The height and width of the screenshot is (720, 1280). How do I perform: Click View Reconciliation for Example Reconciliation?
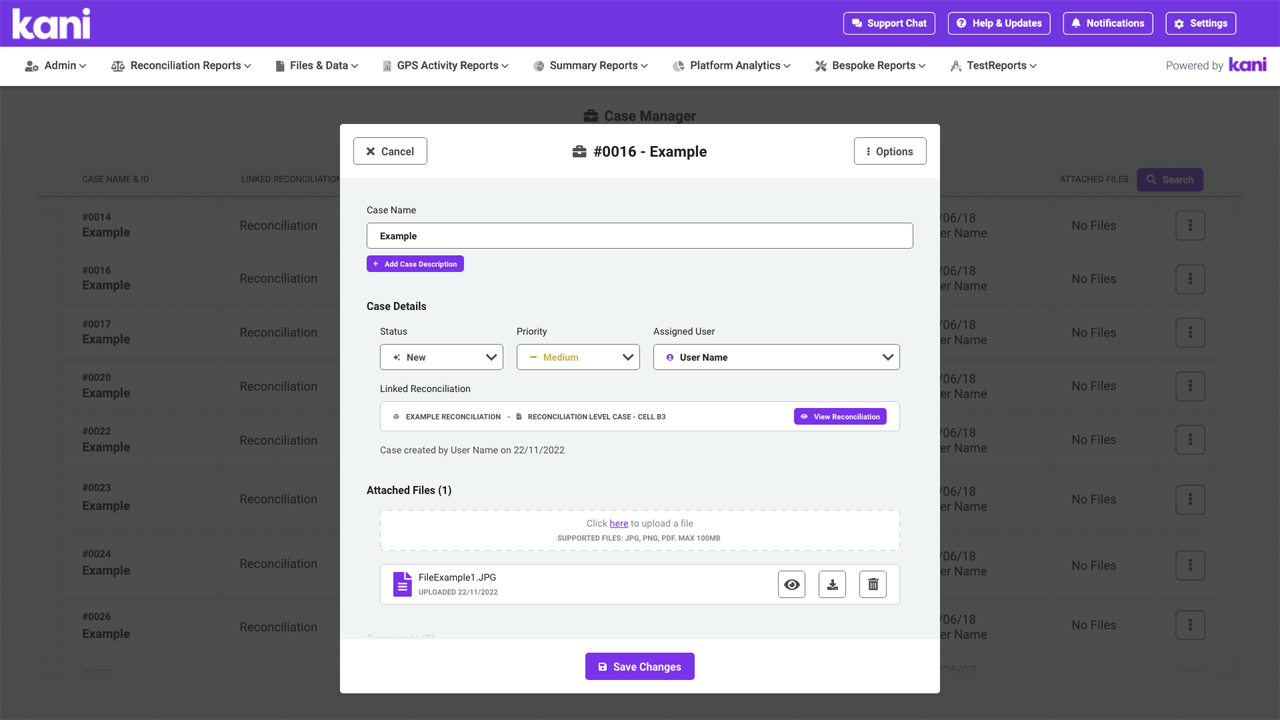[x=840, y=416]
